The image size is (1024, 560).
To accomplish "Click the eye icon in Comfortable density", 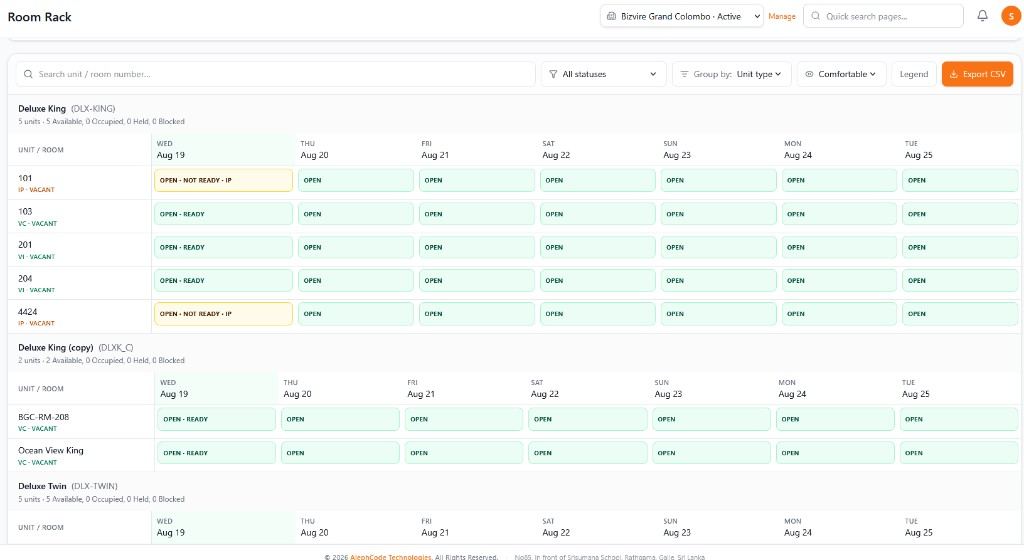I will point(809,74).
